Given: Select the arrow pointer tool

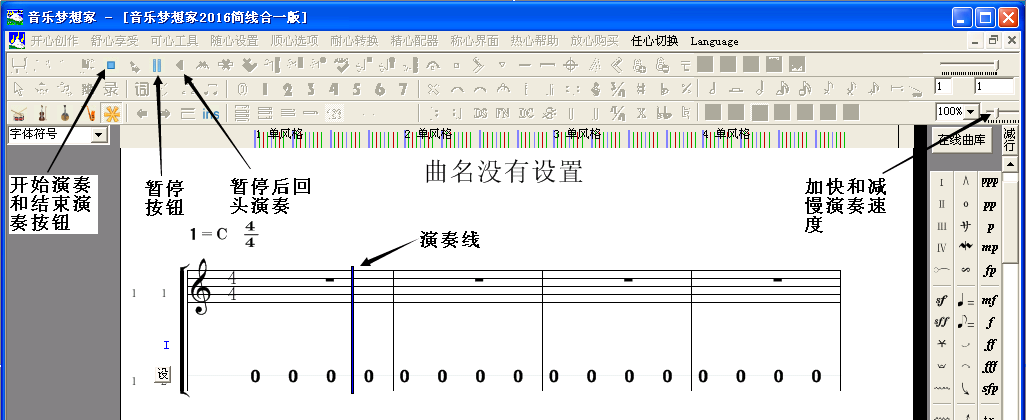Looking at the screenshot, I should coord(18,88).
